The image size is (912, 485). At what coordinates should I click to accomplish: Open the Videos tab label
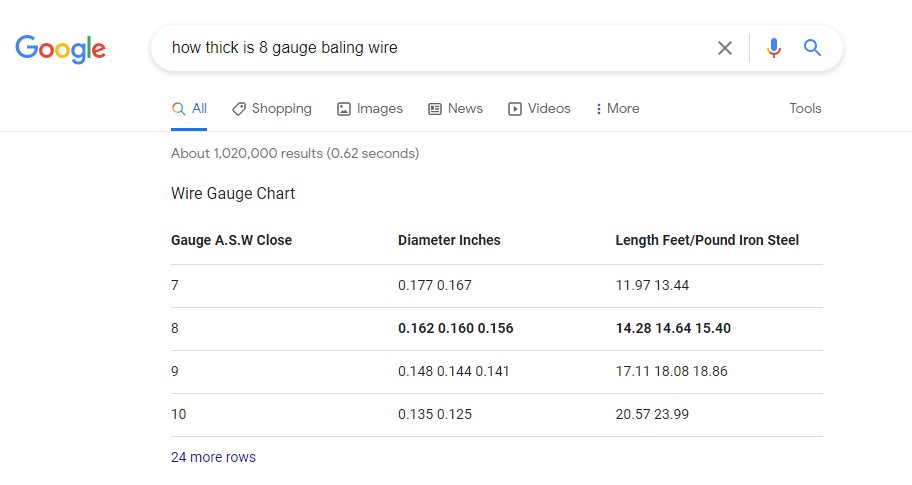coord(549,109)
